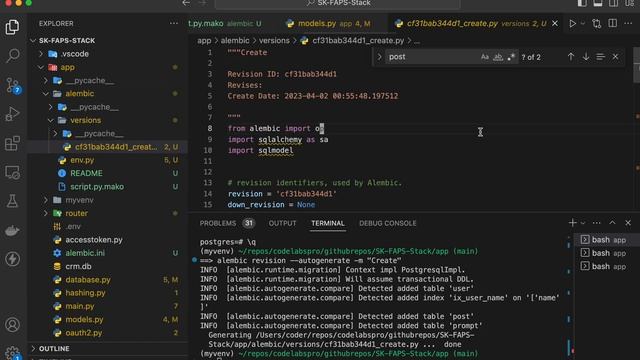Open database.py in the explorer
Image resolution: width=640 pixels, height=360 pixels.
tap(88, 280)
